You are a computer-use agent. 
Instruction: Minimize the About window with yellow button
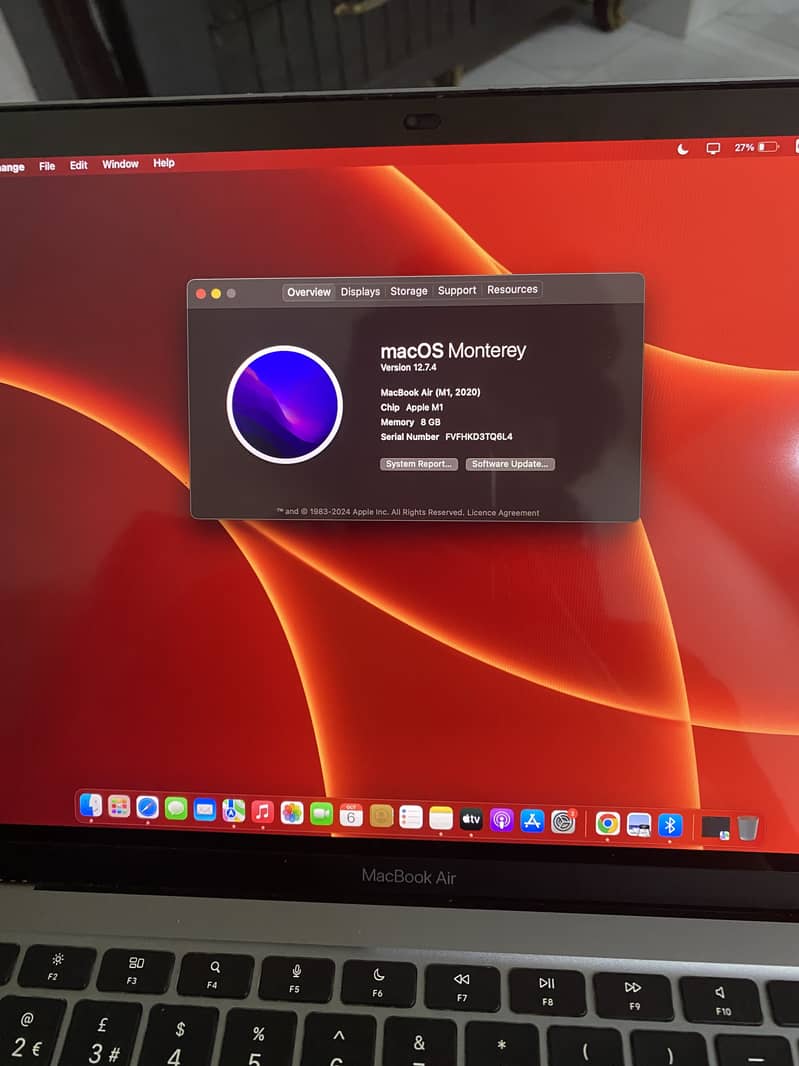click(x=216, y=293)
